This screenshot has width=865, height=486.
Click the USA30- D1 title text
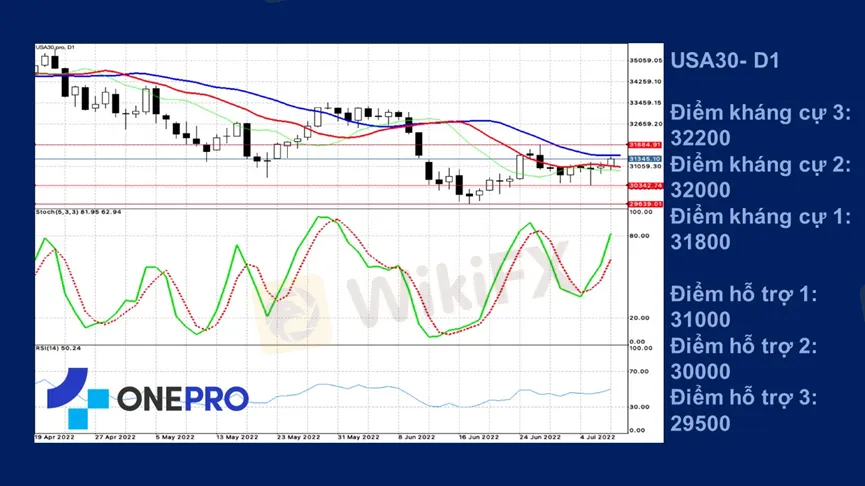pos(725,60)
